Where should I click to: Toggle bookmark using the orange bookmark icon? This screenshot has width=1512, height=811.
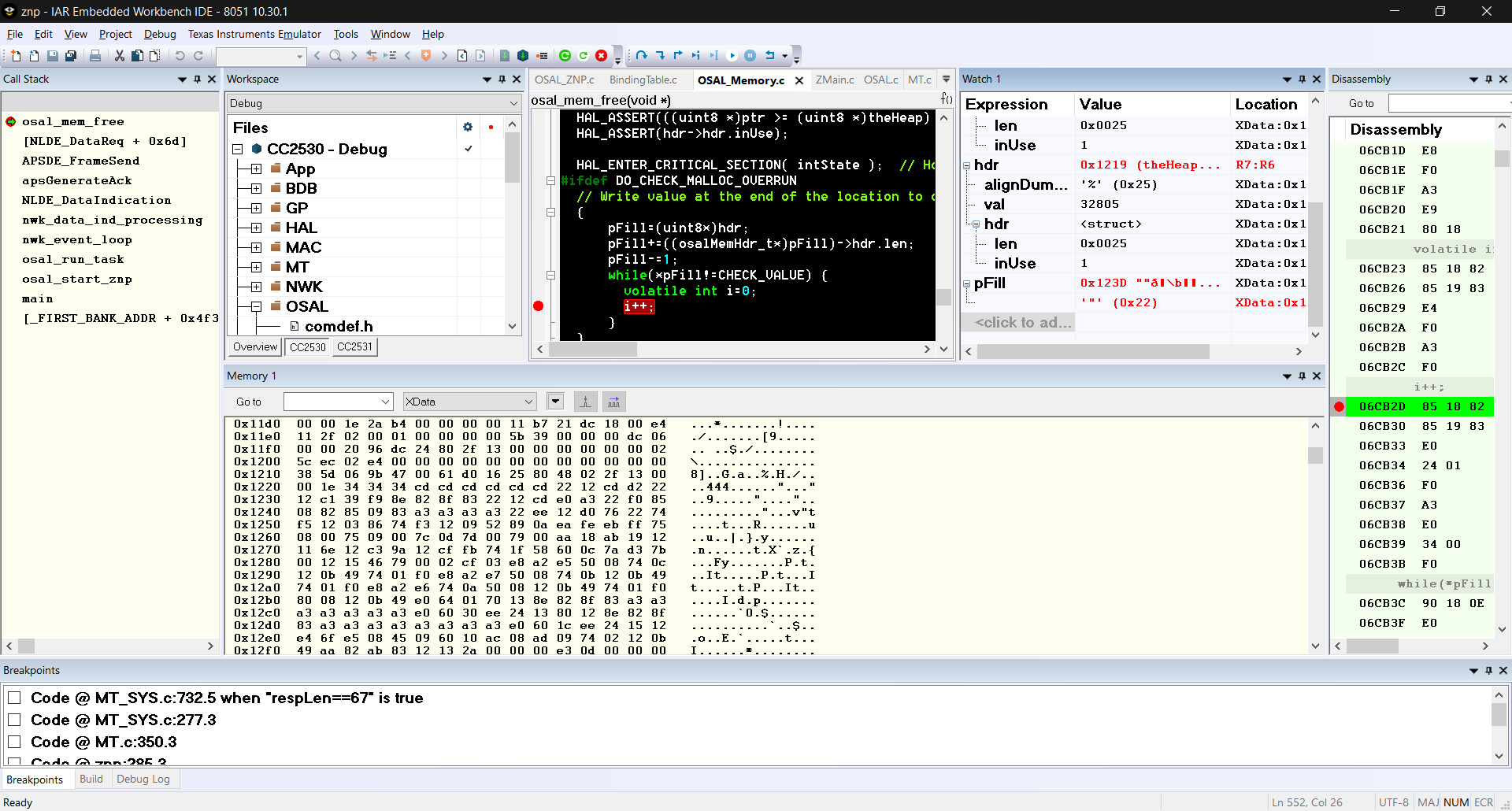coord(426,56)
